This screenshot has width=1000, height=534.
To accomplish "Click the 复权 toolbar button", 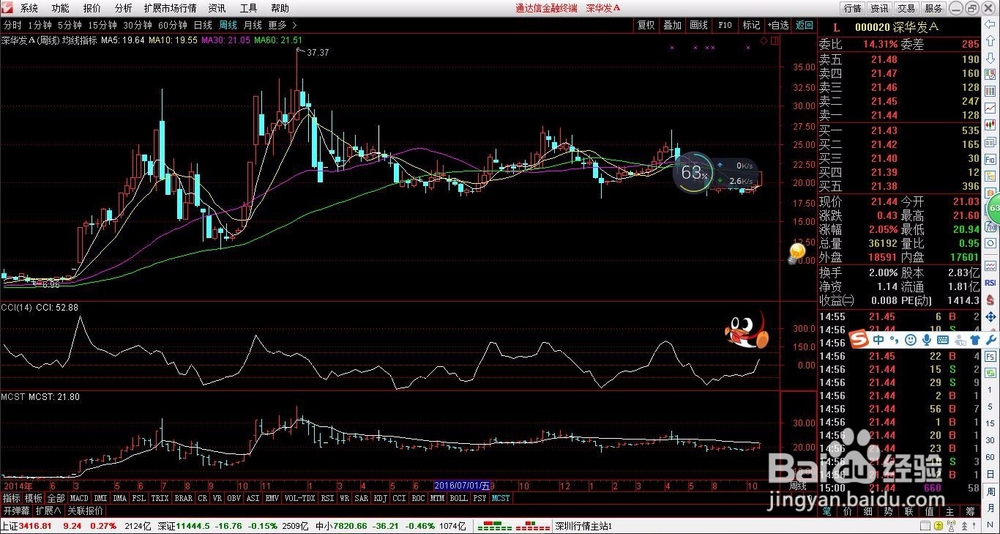I will coord(646,25).
